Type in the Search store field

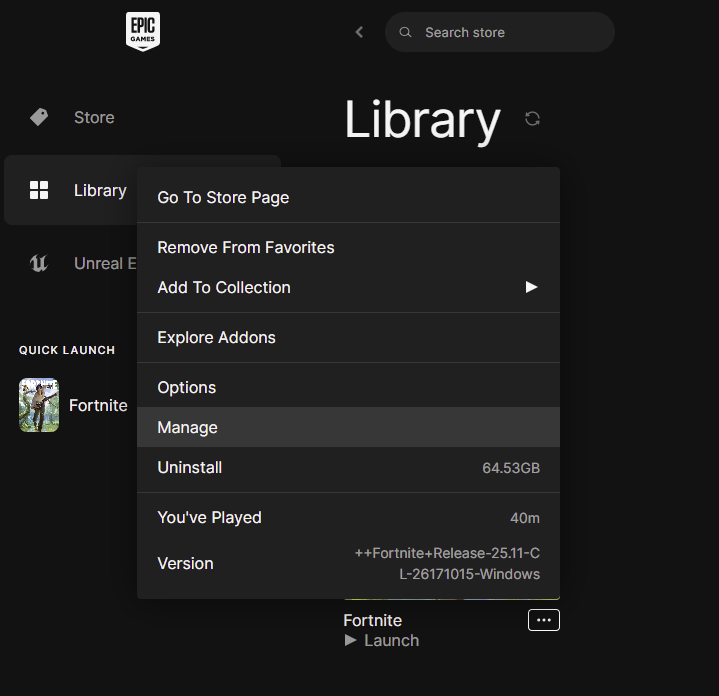click(510, 32)
